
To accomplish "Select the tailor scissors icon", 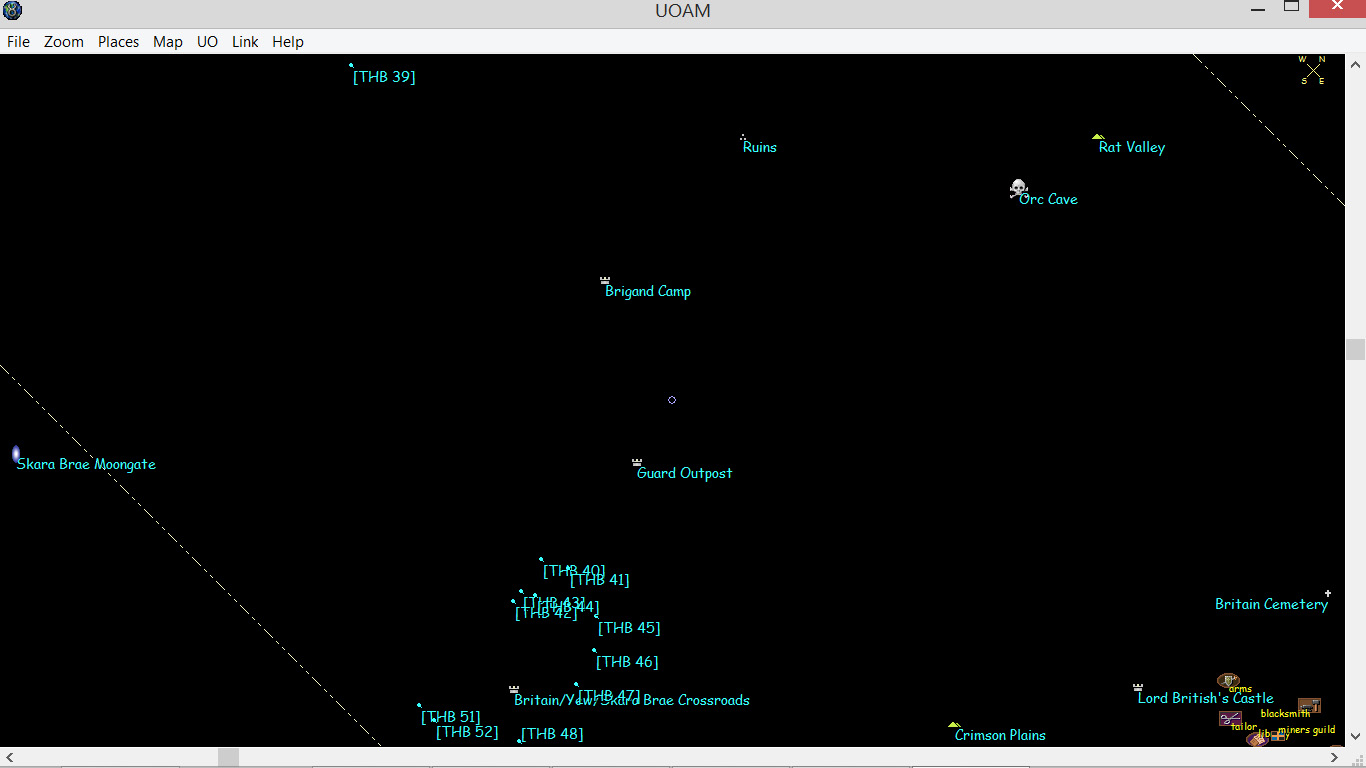I will [1230, 718].
